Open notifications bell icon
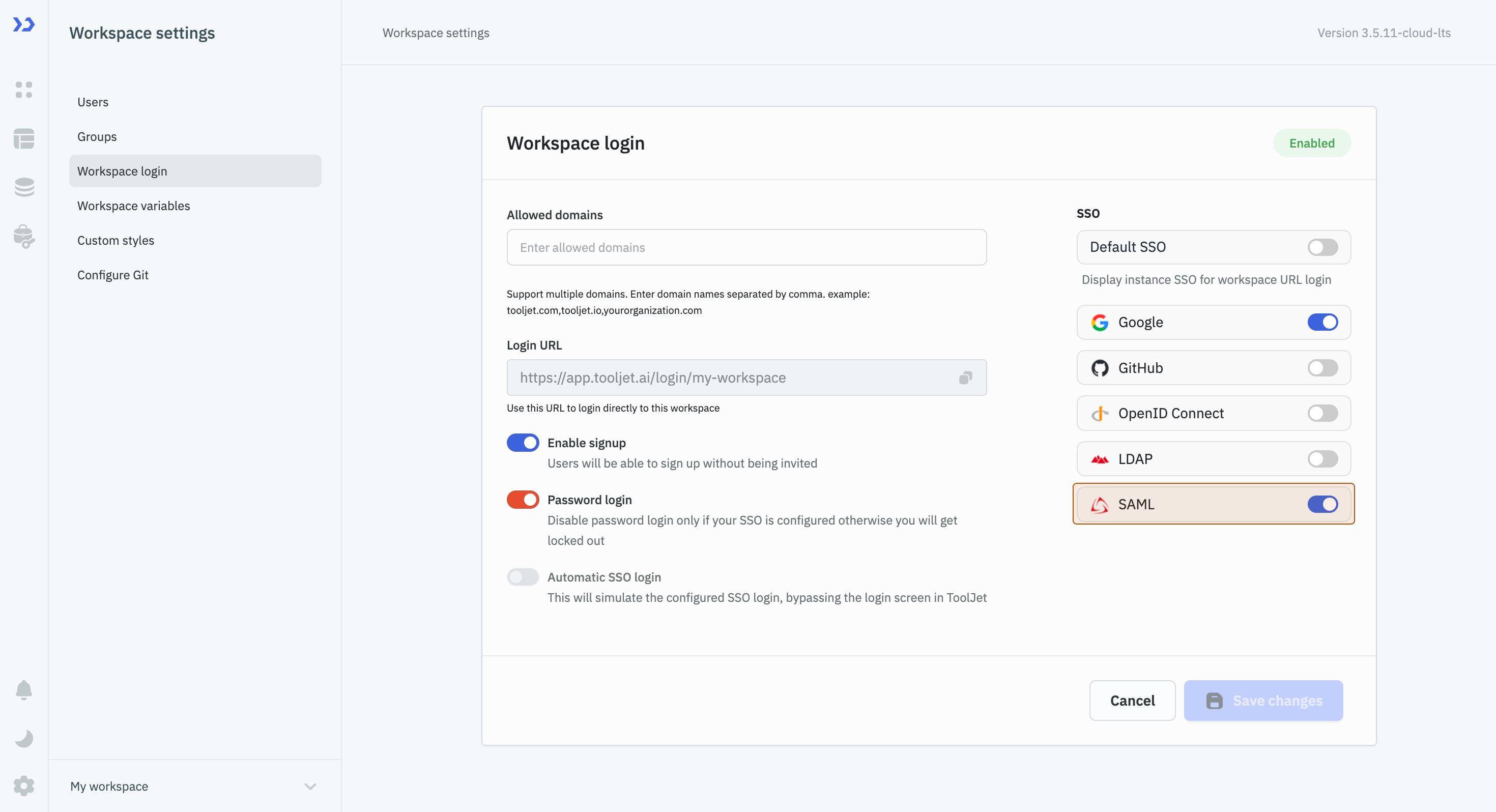Image resolution: width=1496 pixels, height=812 pixels. (24, 689)
